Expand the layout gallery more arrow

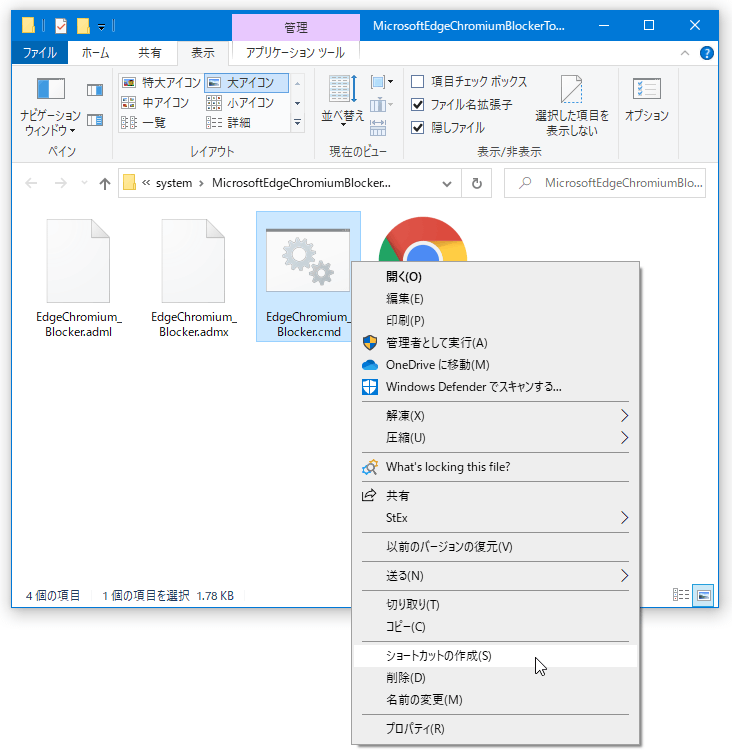(298, 123)
